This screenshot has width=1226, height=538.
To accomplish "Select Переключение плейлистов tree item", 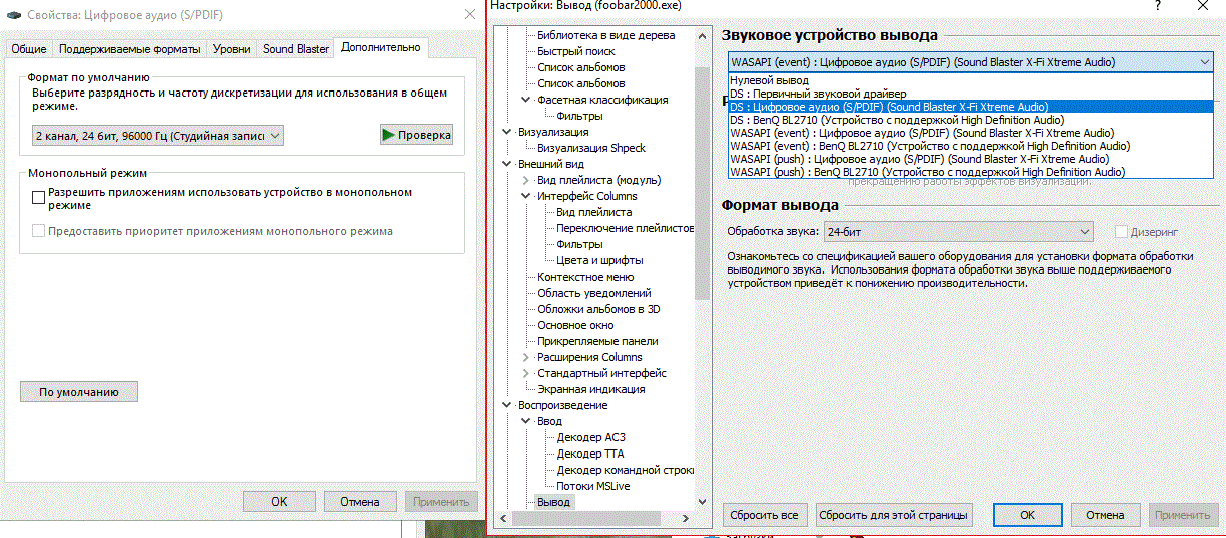I will pos(625,228).
